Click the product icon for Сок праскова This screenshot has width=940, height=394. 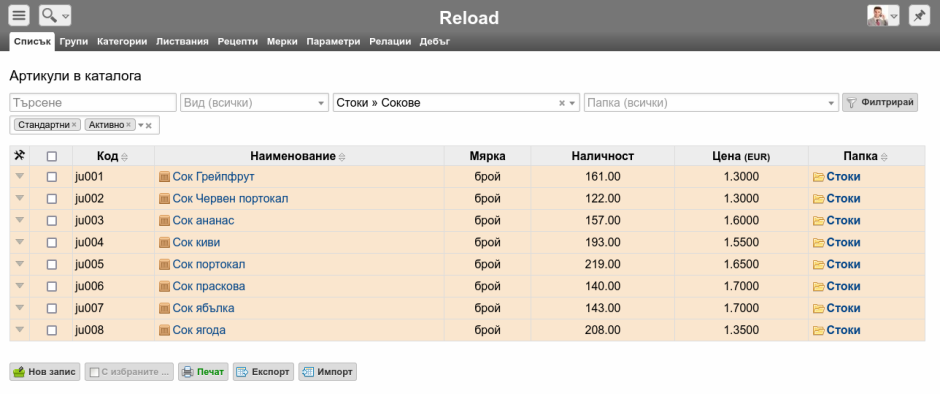(164, 287)
